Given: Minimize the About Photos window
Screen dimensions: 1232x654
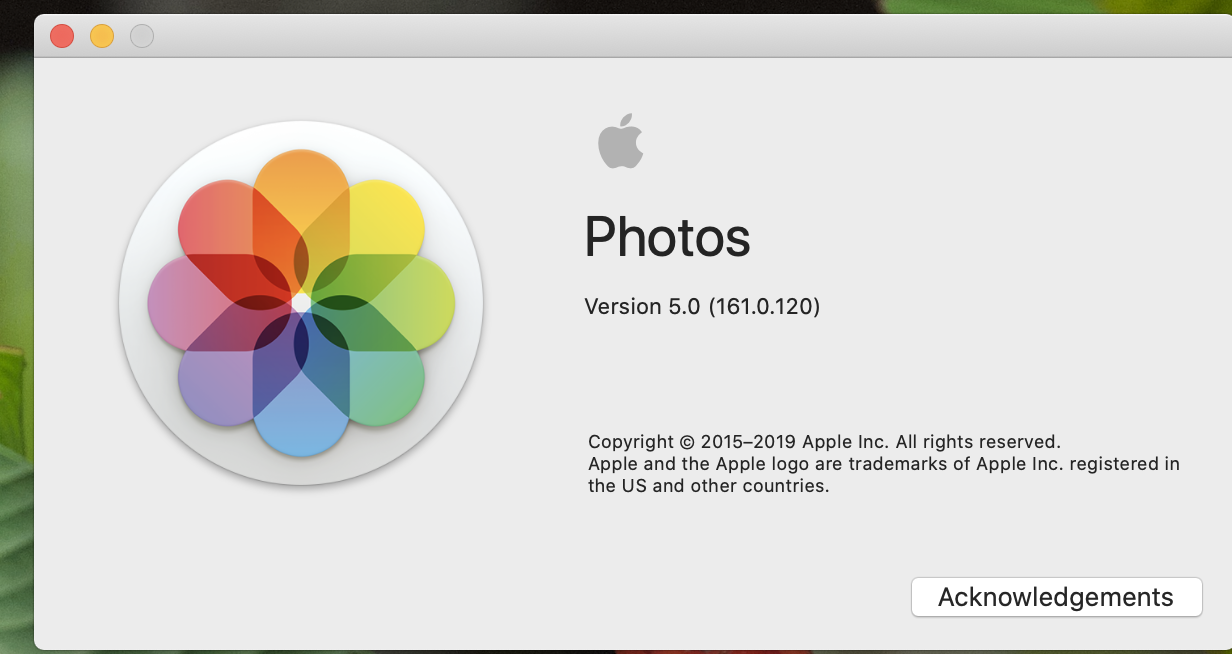Looking at the screenshot, I should pos(102,36).
